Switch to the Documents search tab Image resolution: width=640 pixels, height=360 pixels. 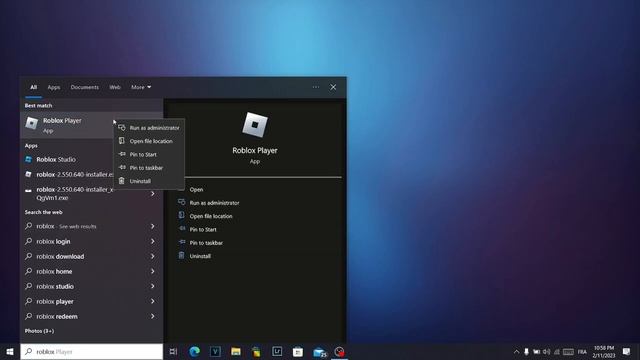[84, 87]
